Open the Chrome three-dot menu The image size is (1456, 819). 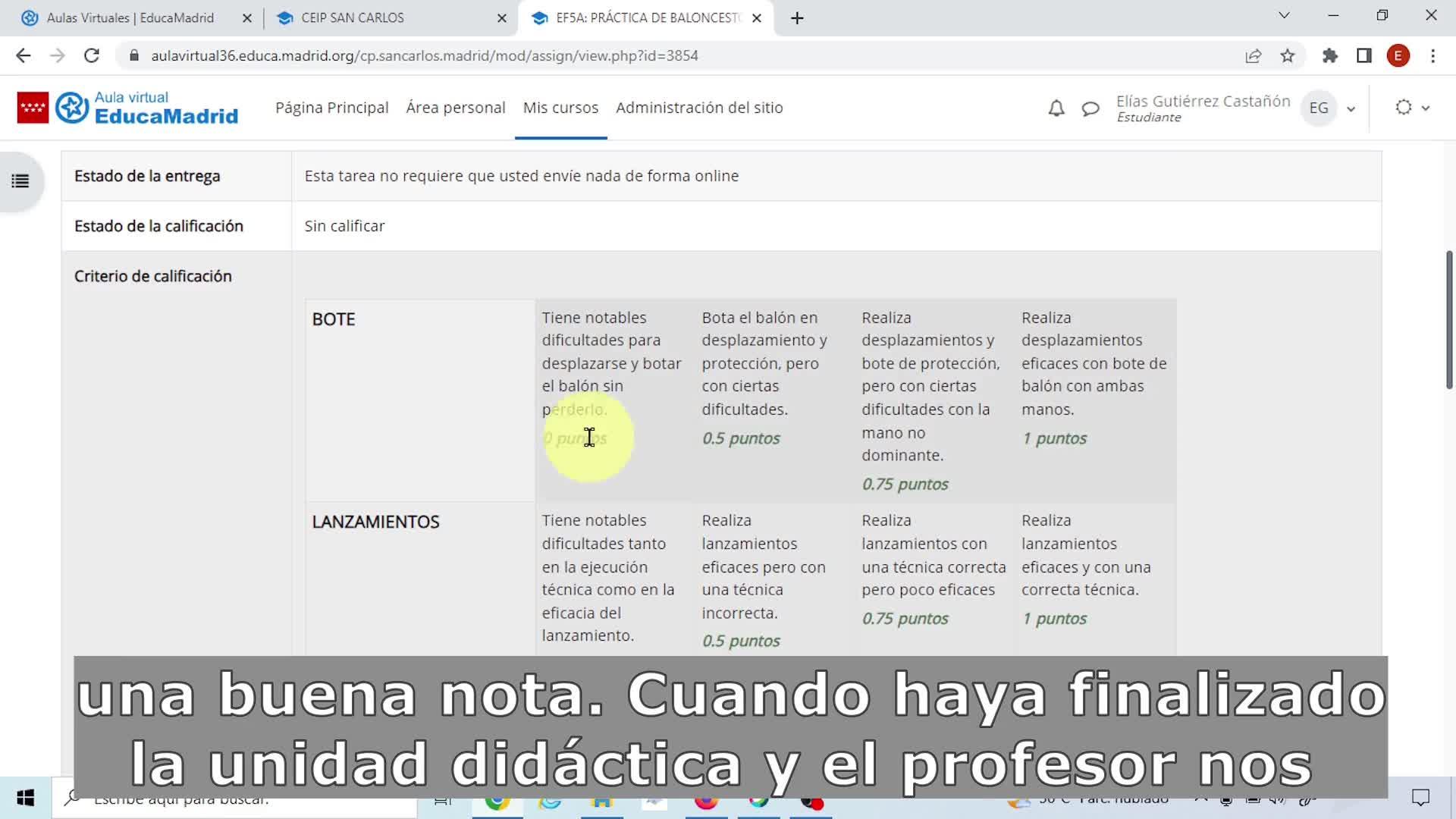point(1432,55)
